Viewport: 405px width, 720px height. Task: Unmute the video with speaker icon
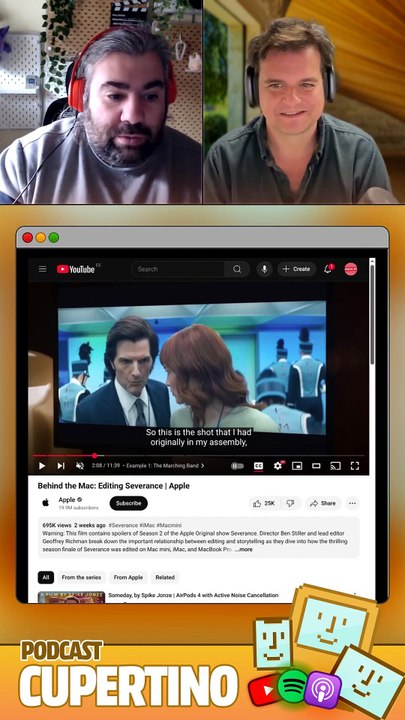coord(80,466)
